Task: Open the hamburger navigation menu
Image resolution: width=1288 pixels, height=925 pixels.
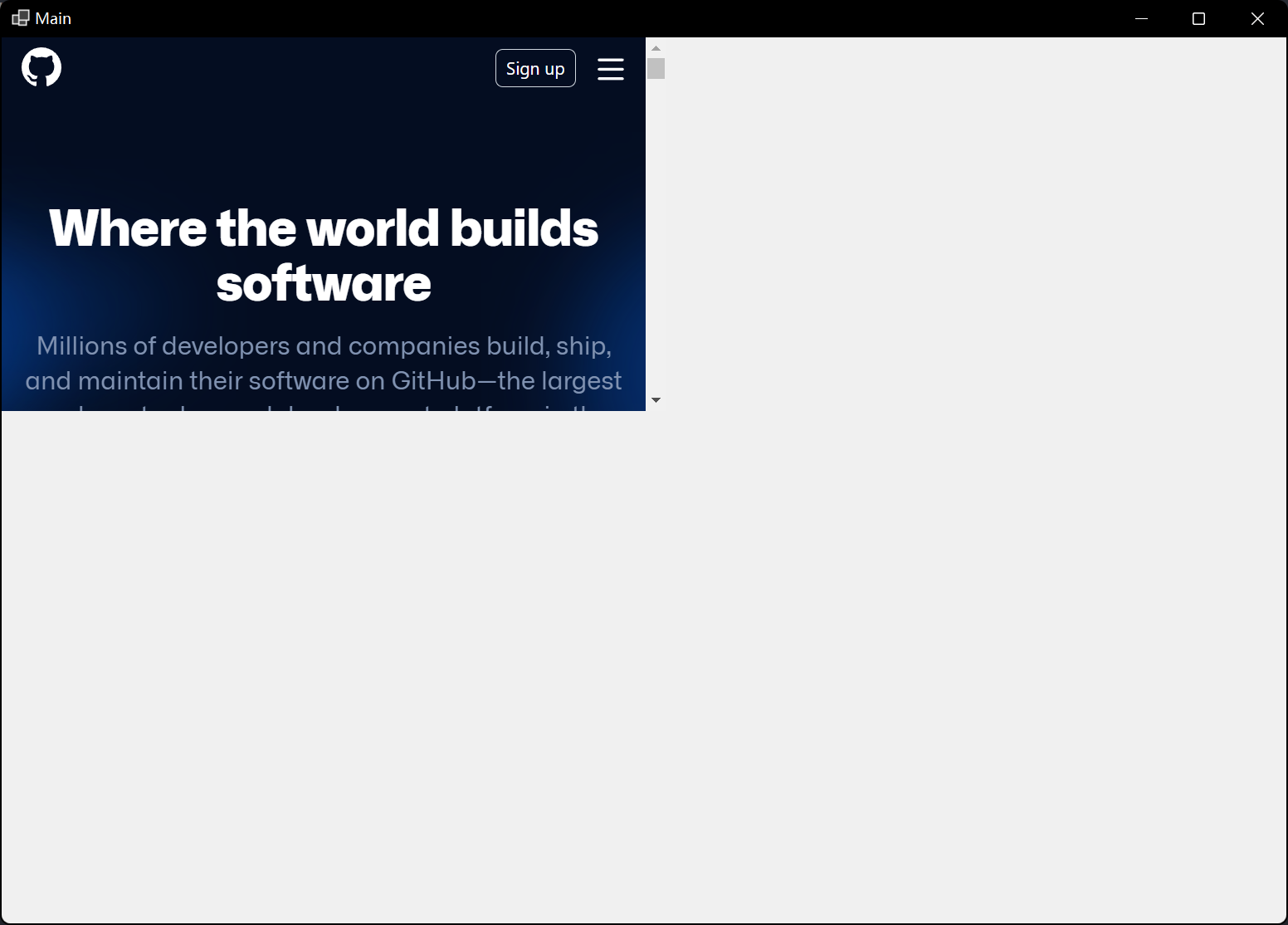Action: [x=611, y=69]
